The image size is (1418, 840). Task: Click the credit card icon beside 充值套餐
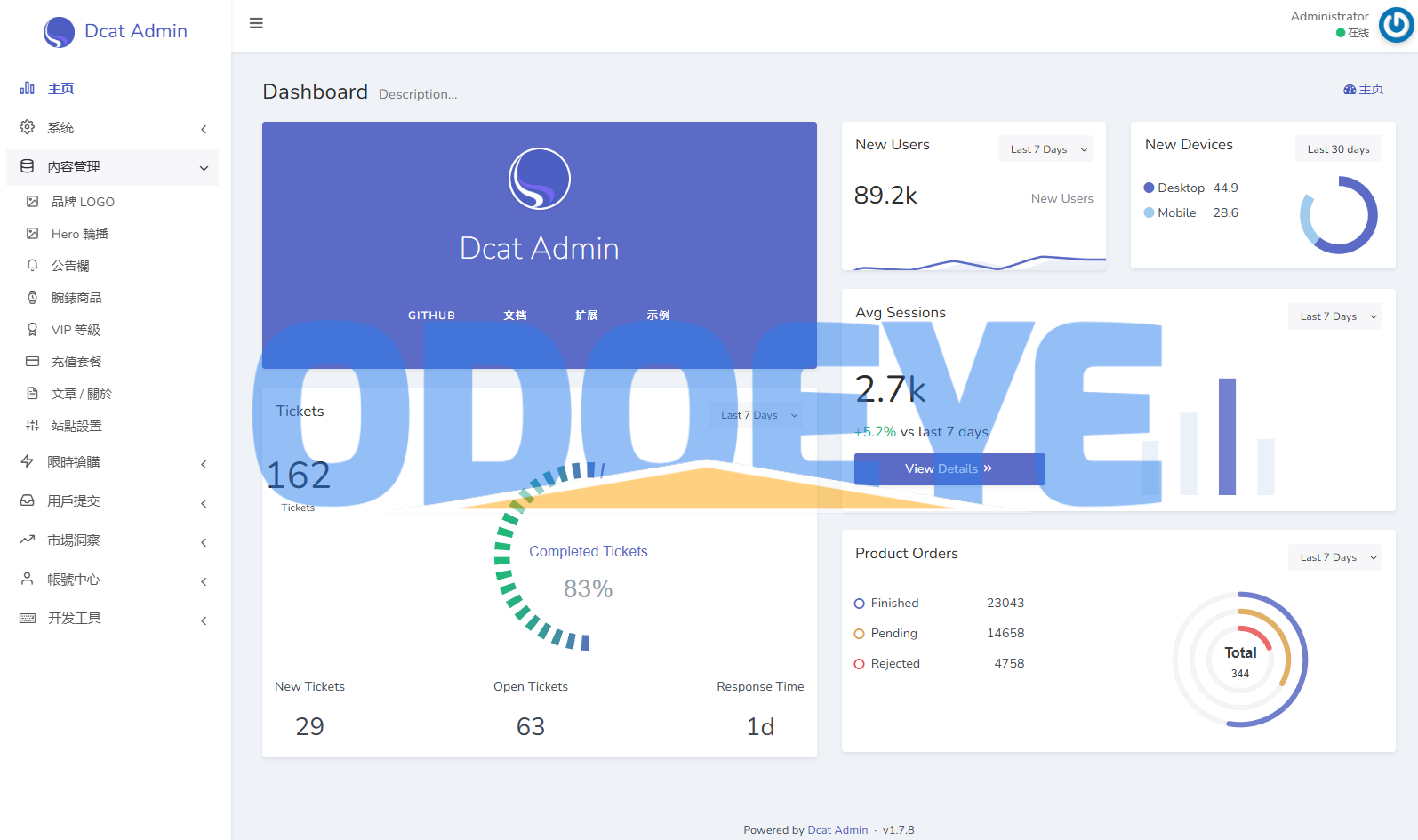(33, 362)
